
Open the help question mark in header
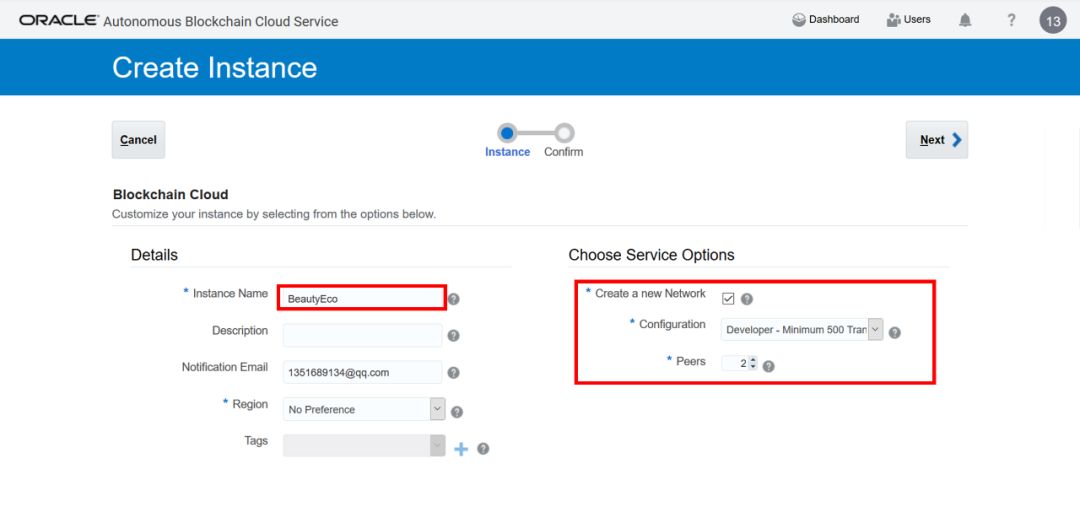point(1011,20)
